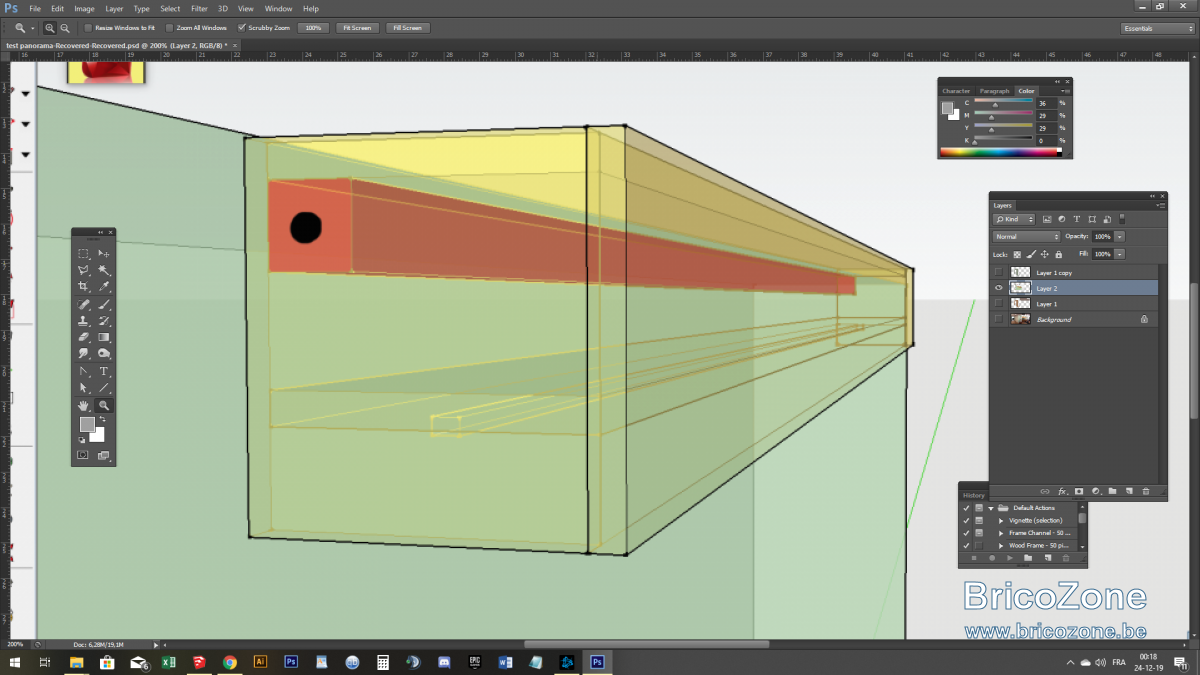
Task: Open the Filter menu
Action: pyautogui.click(x=199, y=8)
